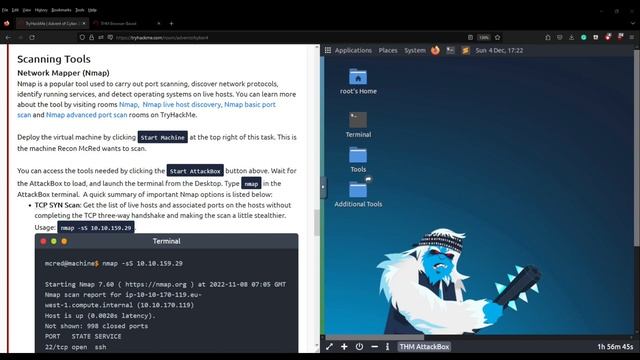Click the padlock site security icon

tap(91, 37)
